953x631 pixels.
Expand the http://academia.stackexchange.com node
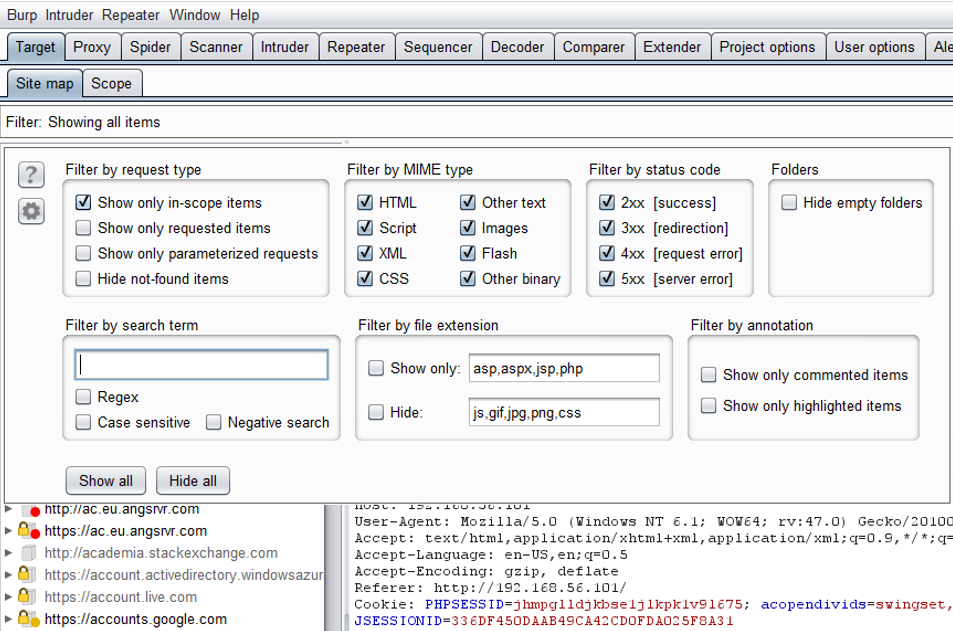click(9, 553)
